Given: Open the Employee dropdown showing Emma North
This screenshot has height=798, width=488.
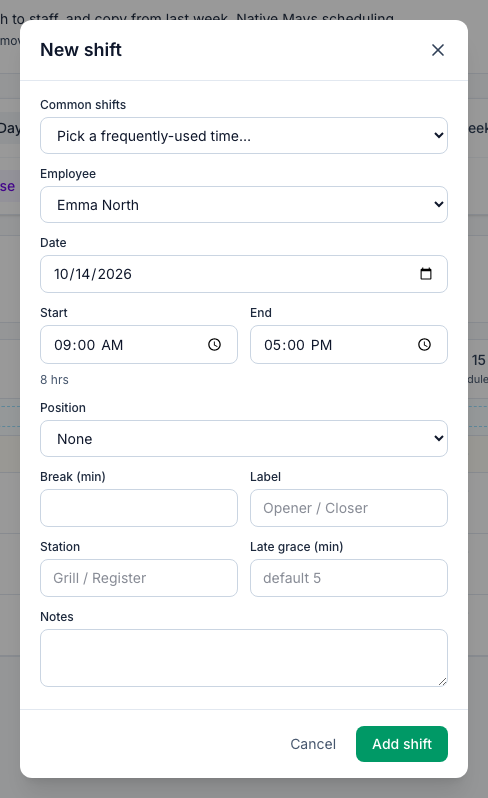Looking at the screenshot, I should point(244,204).
